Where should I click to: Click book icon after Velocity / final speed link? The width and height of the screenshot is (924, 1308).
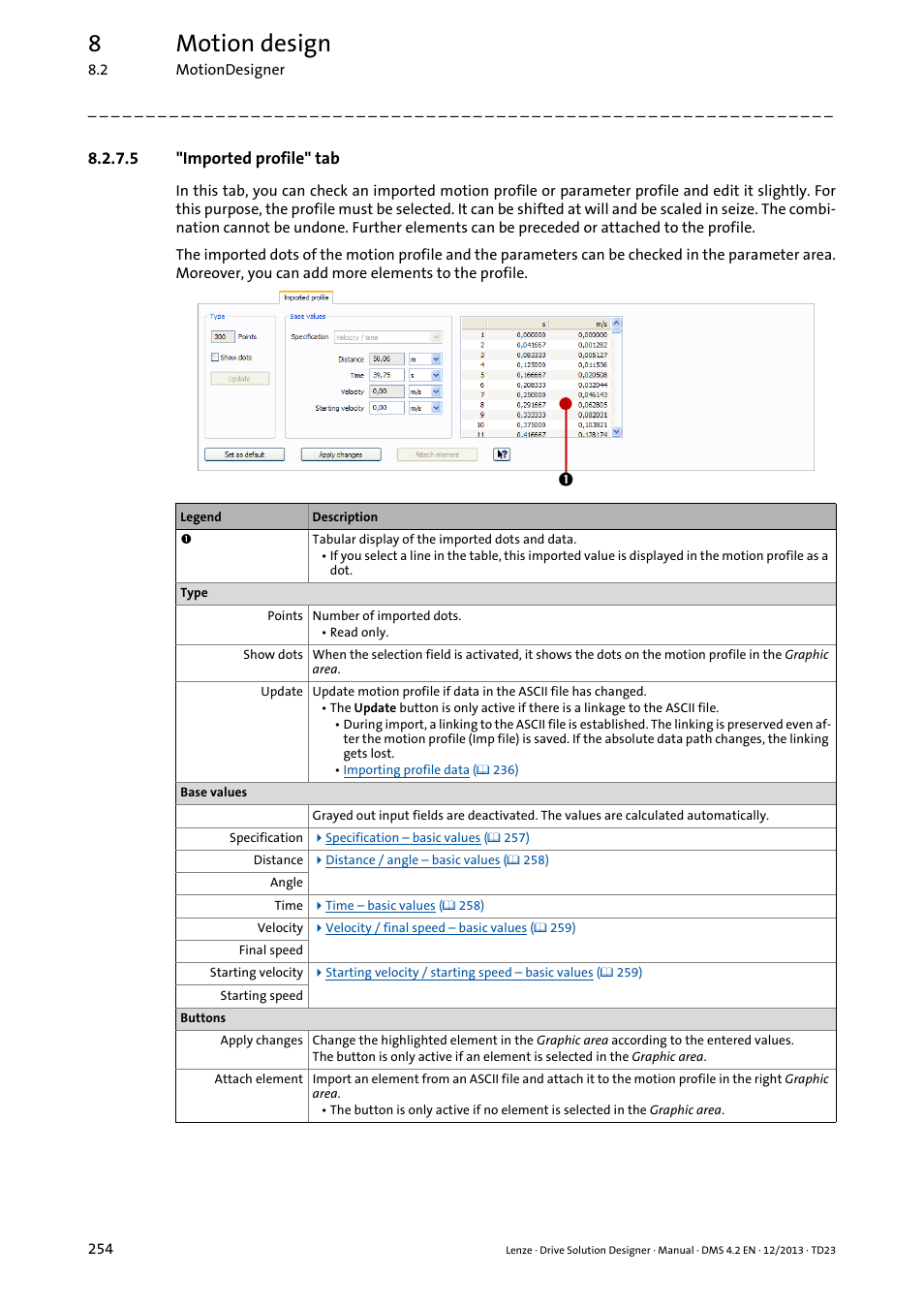click(x=540, y=928)
